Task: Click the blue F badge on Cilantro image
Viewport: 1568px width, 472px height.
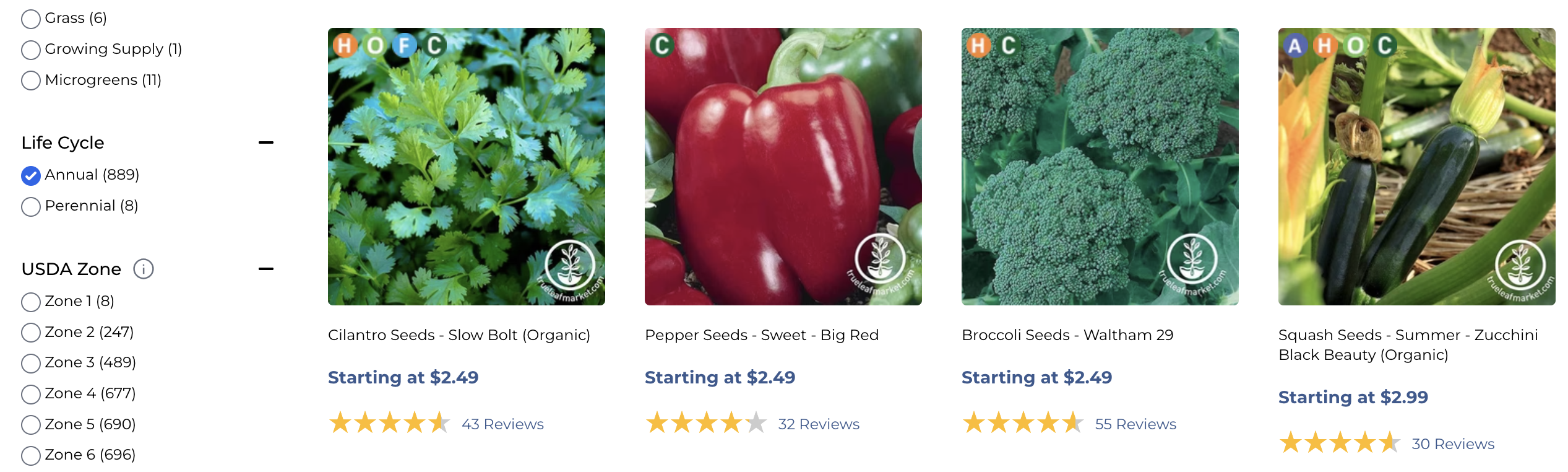Action: [404, 45]
